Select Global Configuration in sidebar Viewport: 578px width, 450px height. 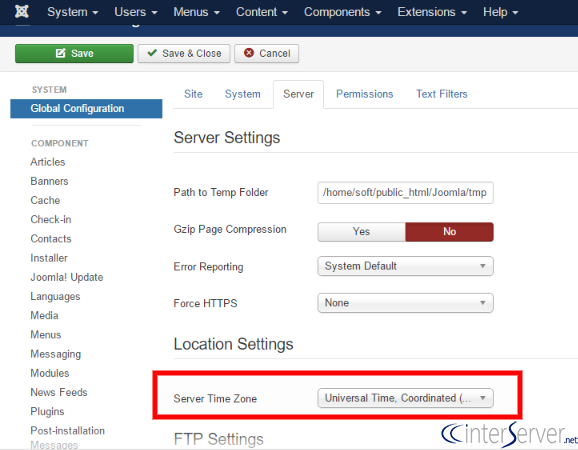[86, 108]
